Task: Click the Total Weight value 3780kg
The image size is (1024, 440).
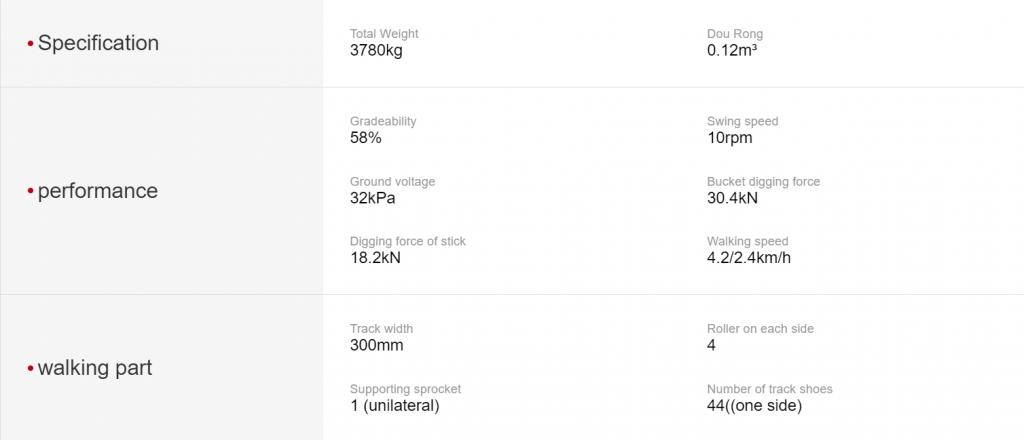Action: click(376, 50)
